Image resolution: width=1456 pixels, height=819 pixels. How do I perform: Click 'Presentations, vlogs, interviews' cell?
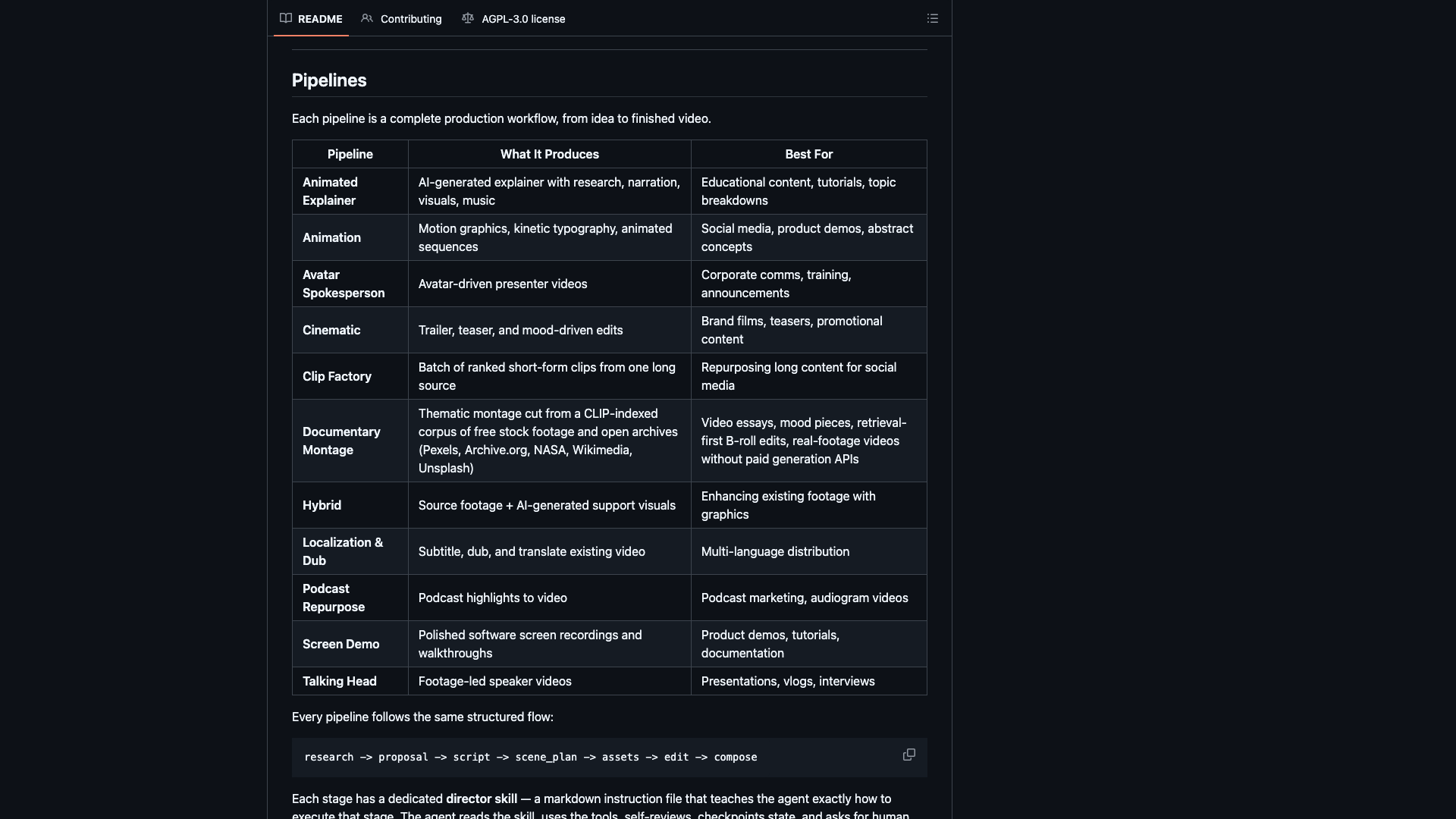tap(809, 681)
